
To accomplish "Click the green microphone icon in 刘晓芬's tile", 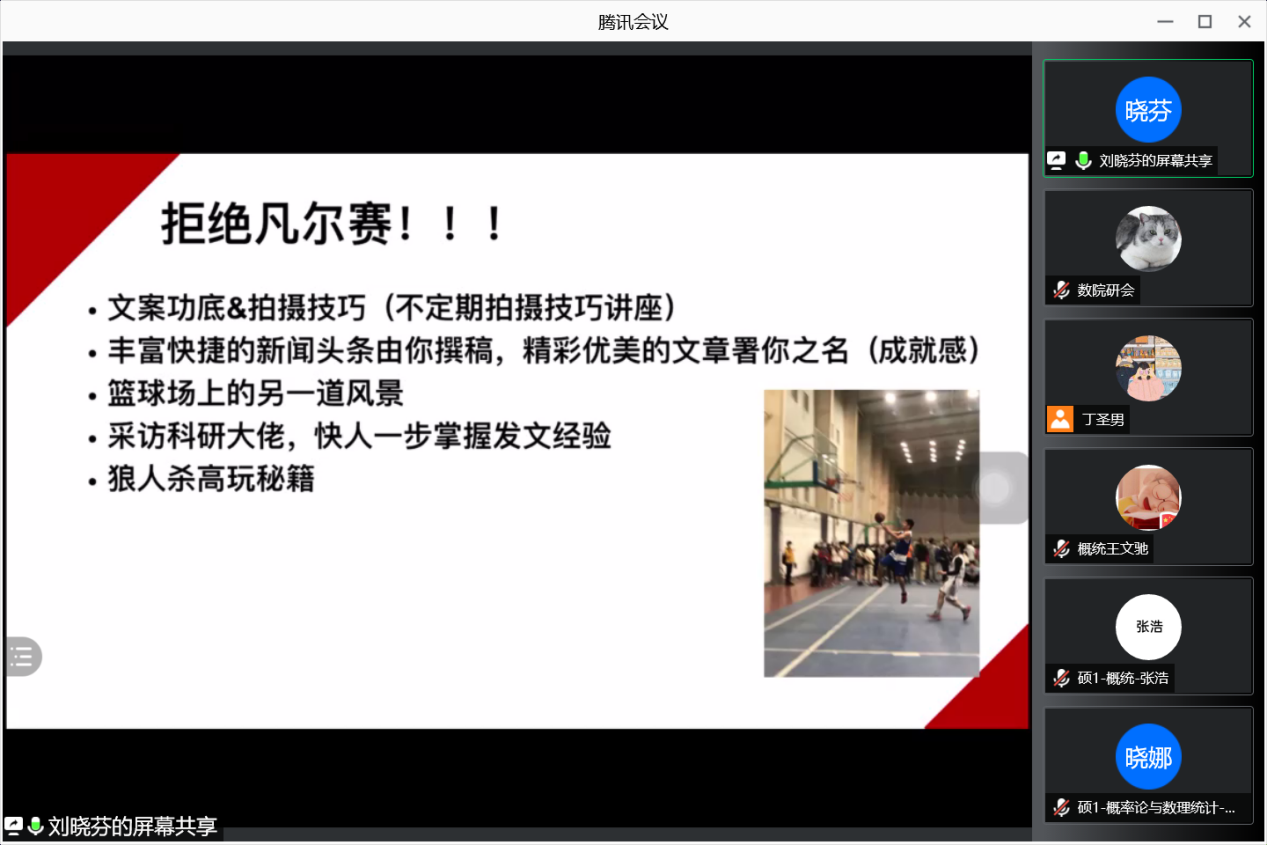I will (x=1083, y=160).
